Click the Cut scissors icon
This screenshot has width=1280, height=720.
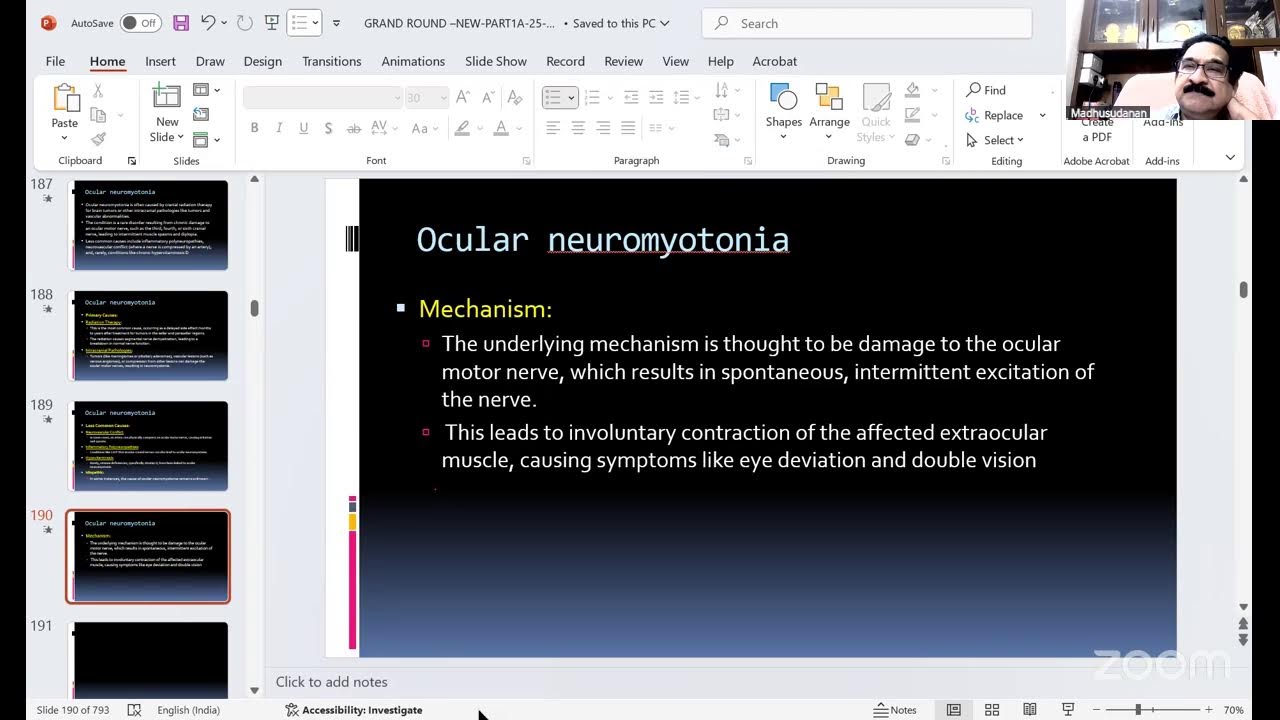coord(98,90)
